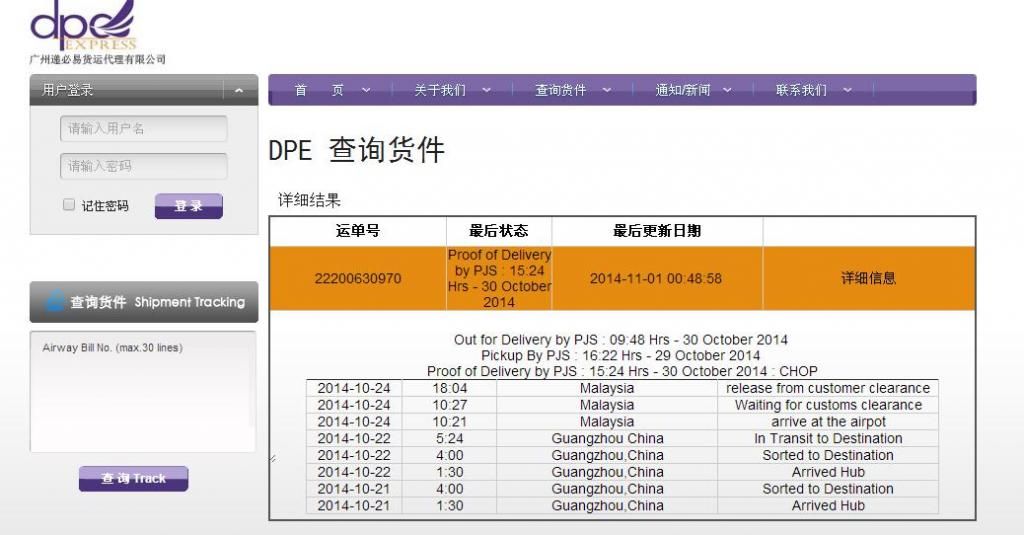1024x535 pixels.
Task: Click the 最后更新日期 column header
Action: click(656, 231)
